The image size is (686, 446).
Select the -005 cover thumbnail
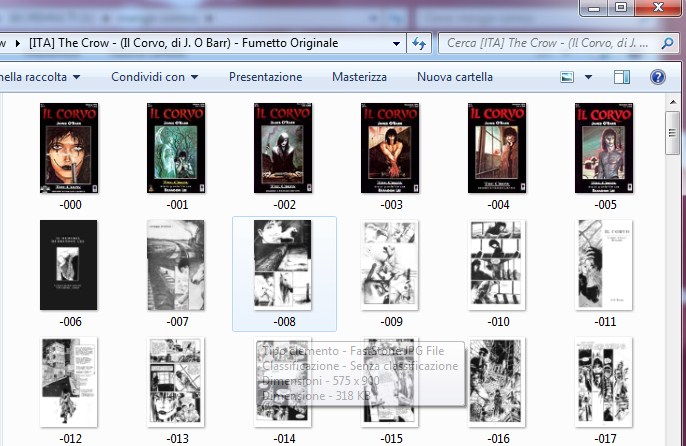(604, 148)
